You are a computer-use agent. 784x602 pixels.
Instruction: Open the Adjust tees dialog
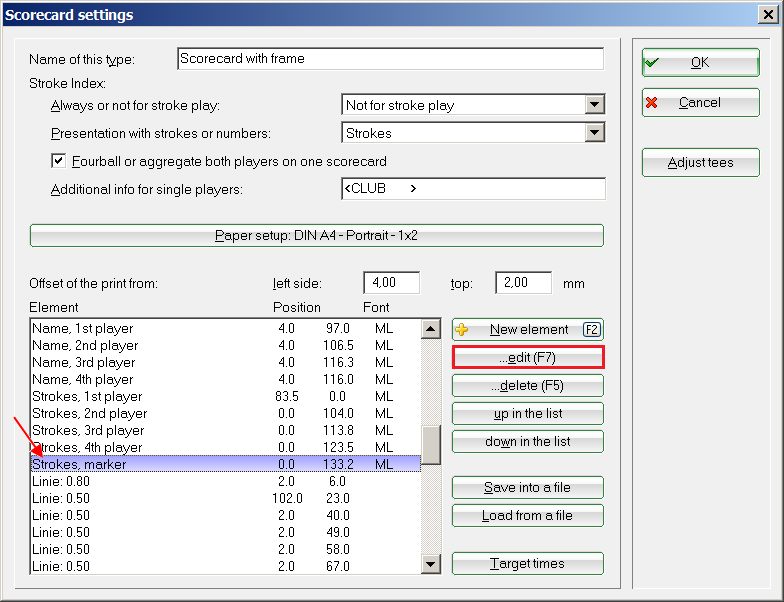click(x=700, y=162)
